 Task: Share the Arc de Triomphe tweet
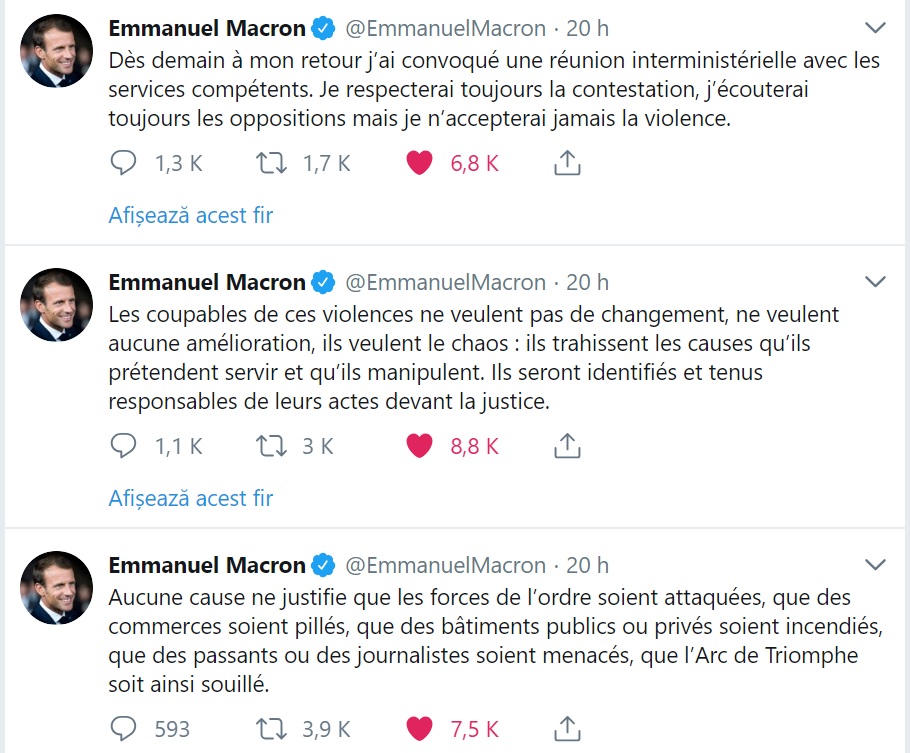coord(567,728)
